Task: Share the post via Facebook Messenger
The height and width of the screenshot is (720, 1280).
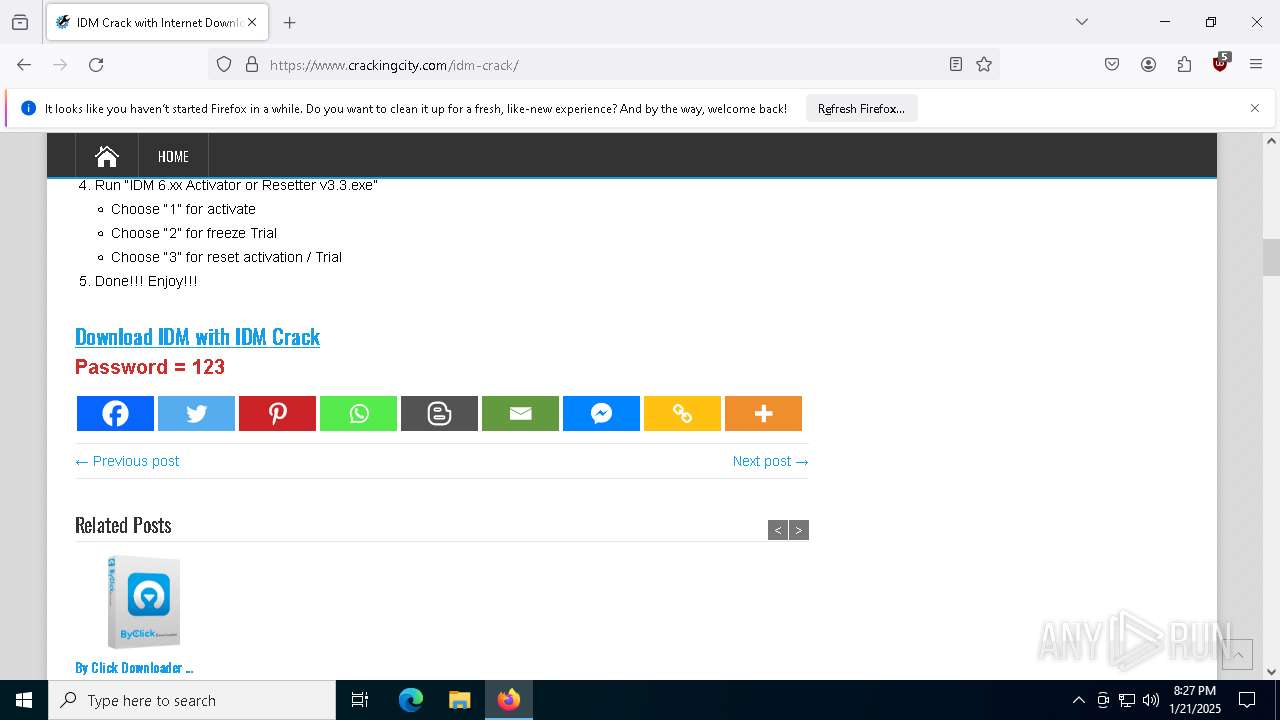Action: pos(601,414)
